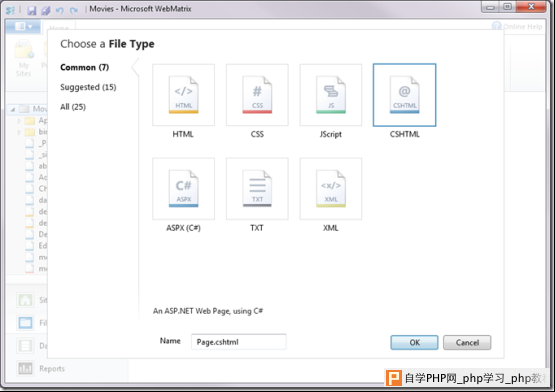Click the Save All icon in the title bar

[x=45, y=10]
